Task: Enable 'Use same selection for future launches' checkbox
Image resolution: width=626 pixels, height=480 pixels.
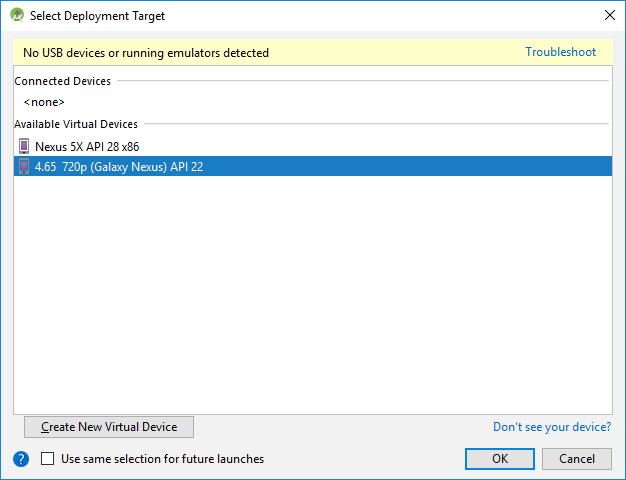Action: click(48, 459)
